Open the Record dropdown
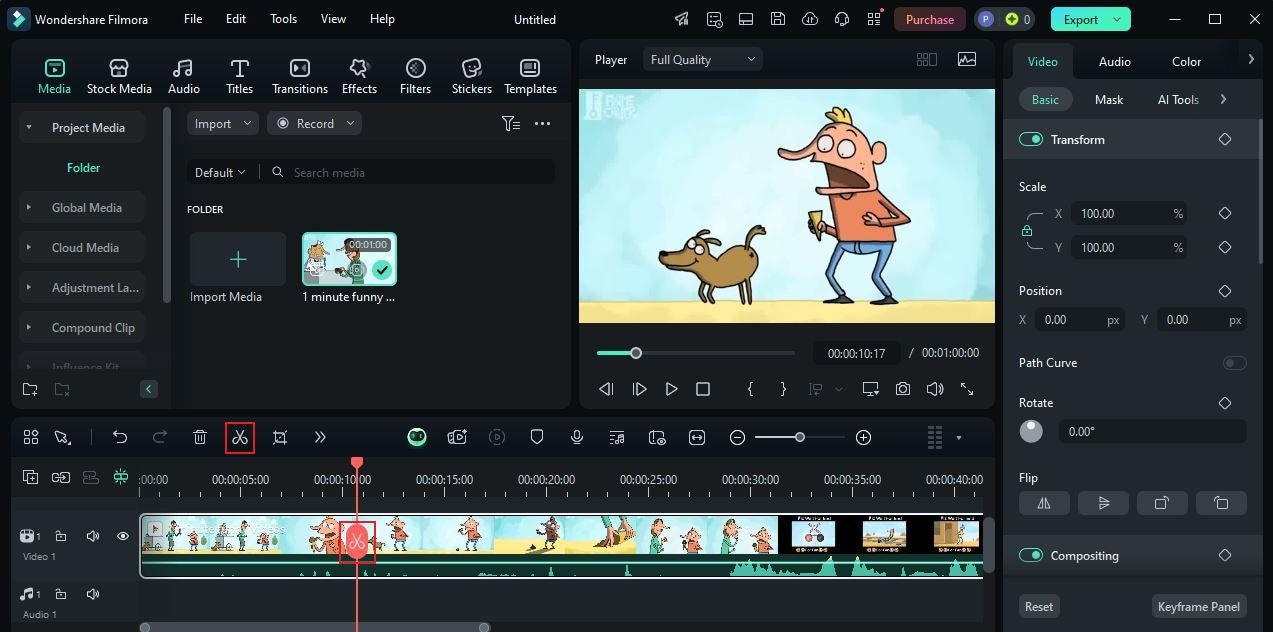This screenshot has height=632, width=1273. (x=314, y=124)
